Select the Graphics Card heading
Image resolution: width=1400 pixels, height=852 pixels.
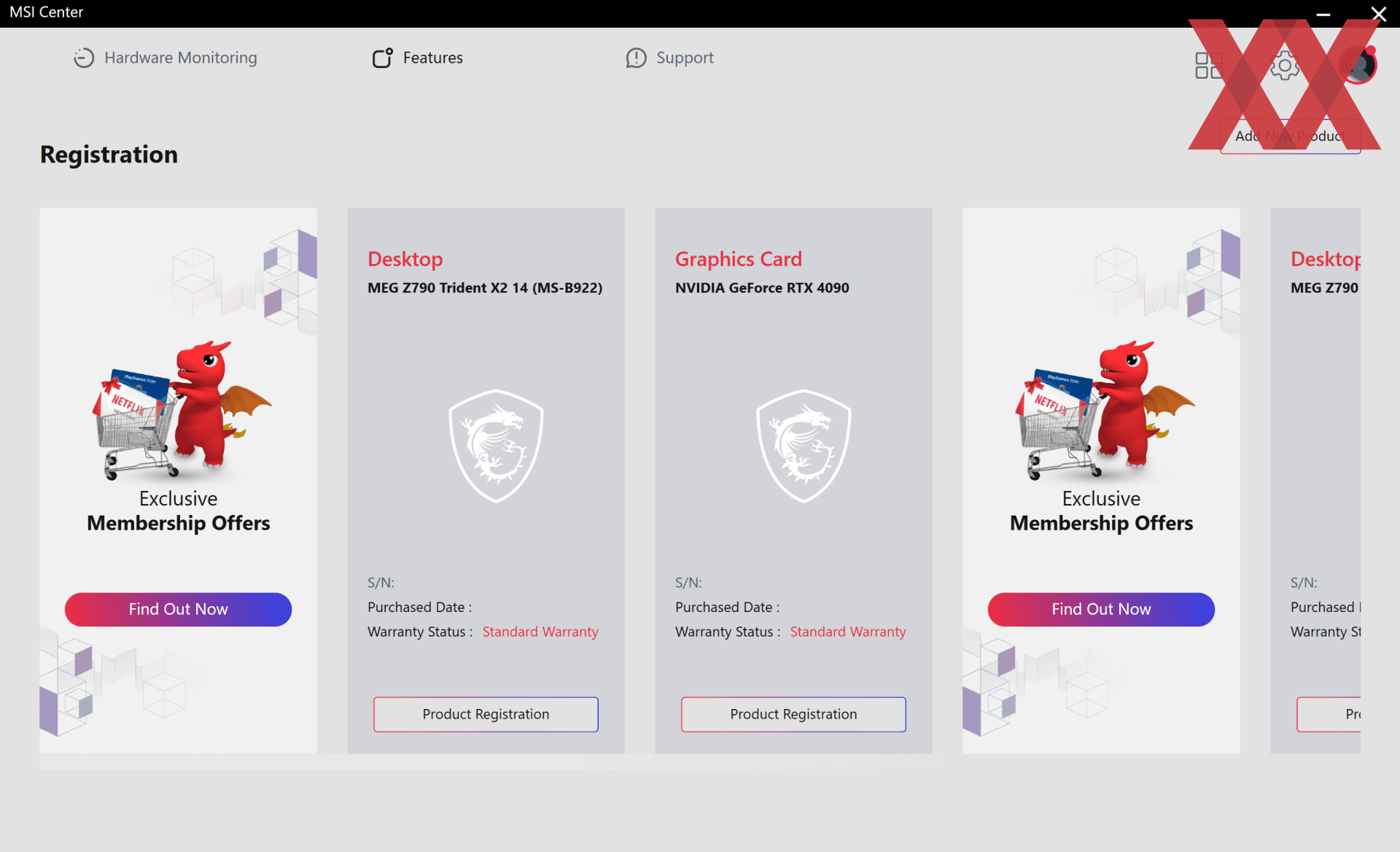[738, 259]
